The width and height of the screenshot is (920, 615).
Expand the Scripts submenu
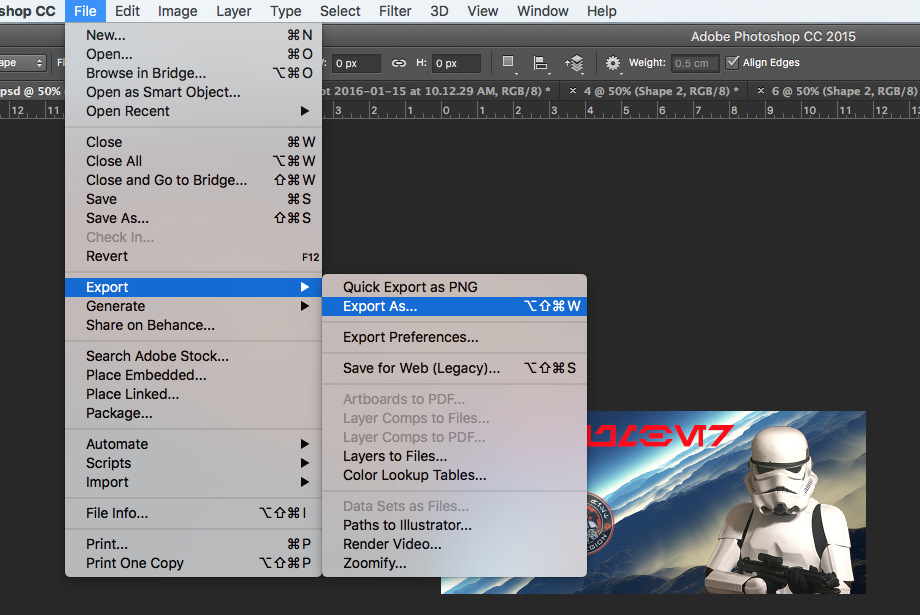click(x=194, y=463)
